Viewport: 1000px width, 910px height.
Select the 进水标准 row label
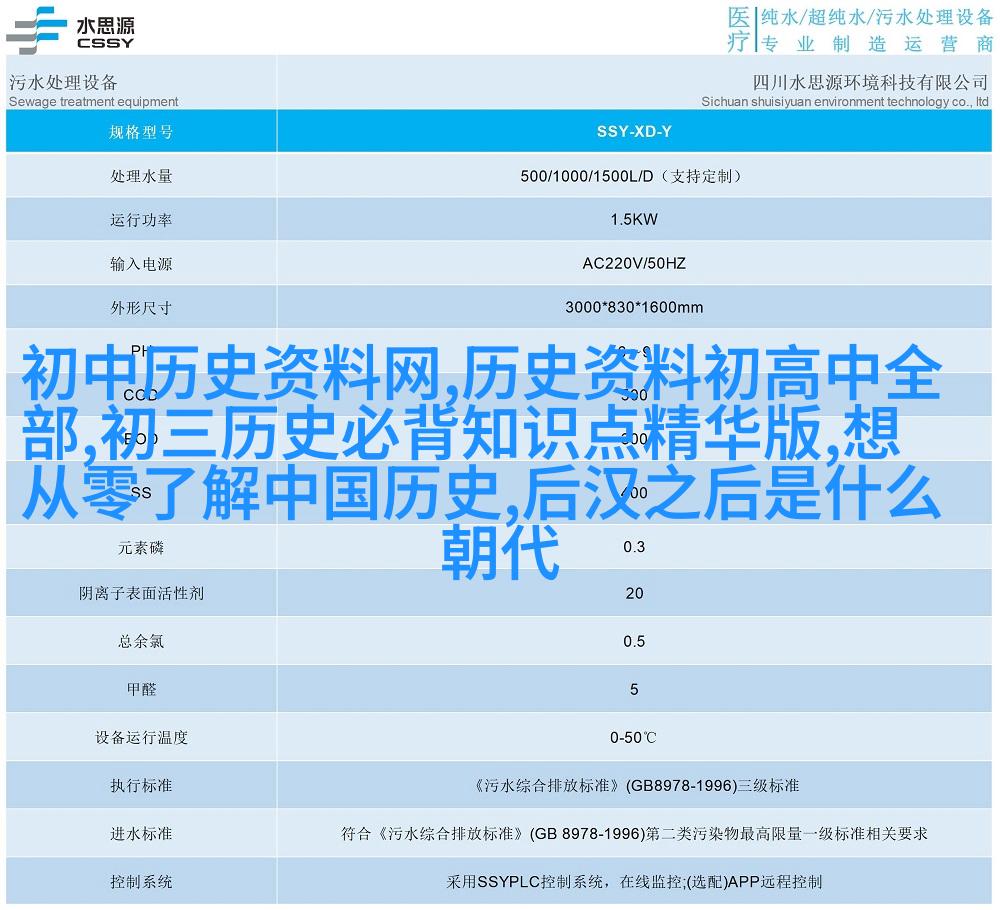point(142,833)
